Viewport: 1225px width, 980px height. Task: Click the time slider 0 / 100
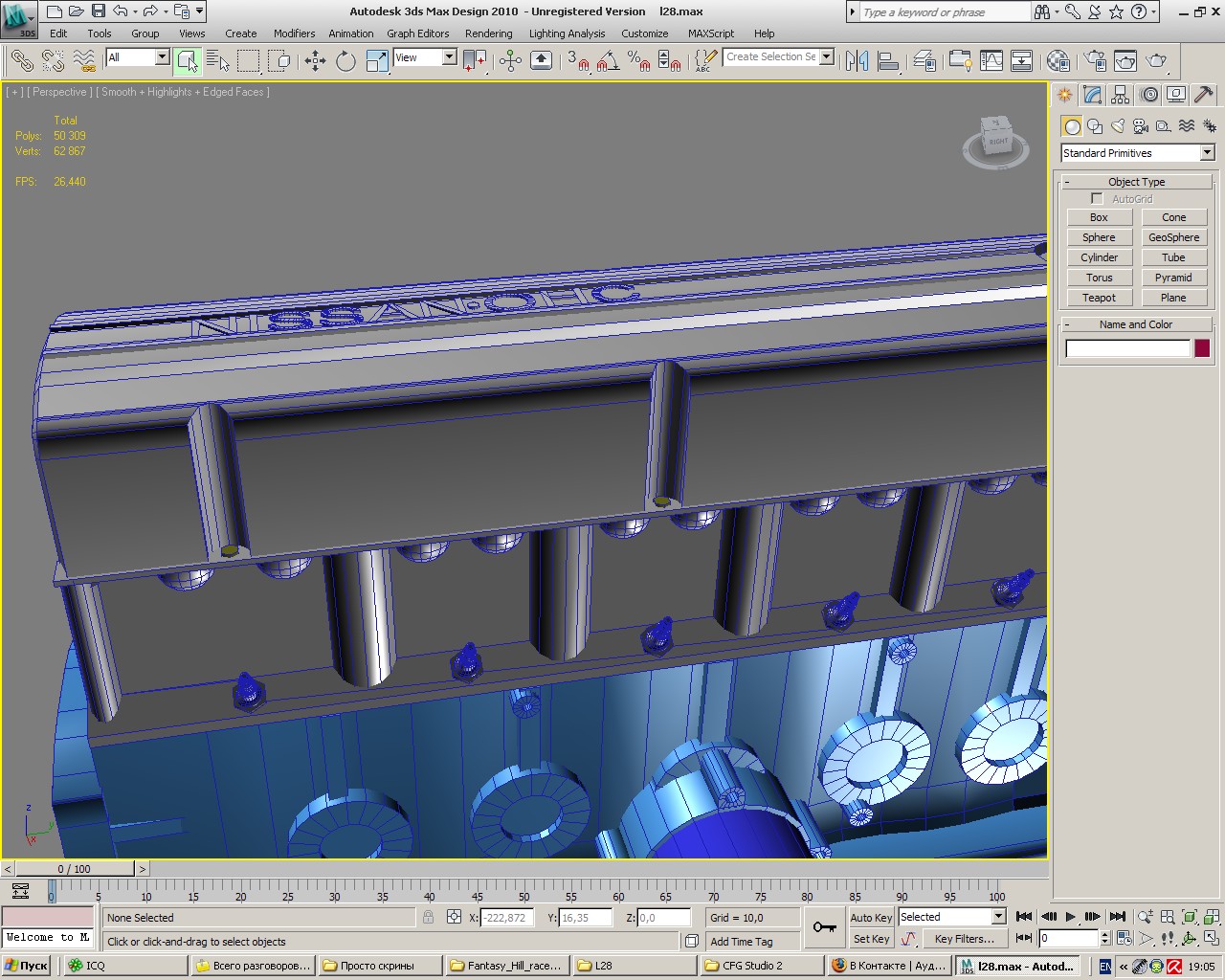pyautogui.click(x=75, y=869)
